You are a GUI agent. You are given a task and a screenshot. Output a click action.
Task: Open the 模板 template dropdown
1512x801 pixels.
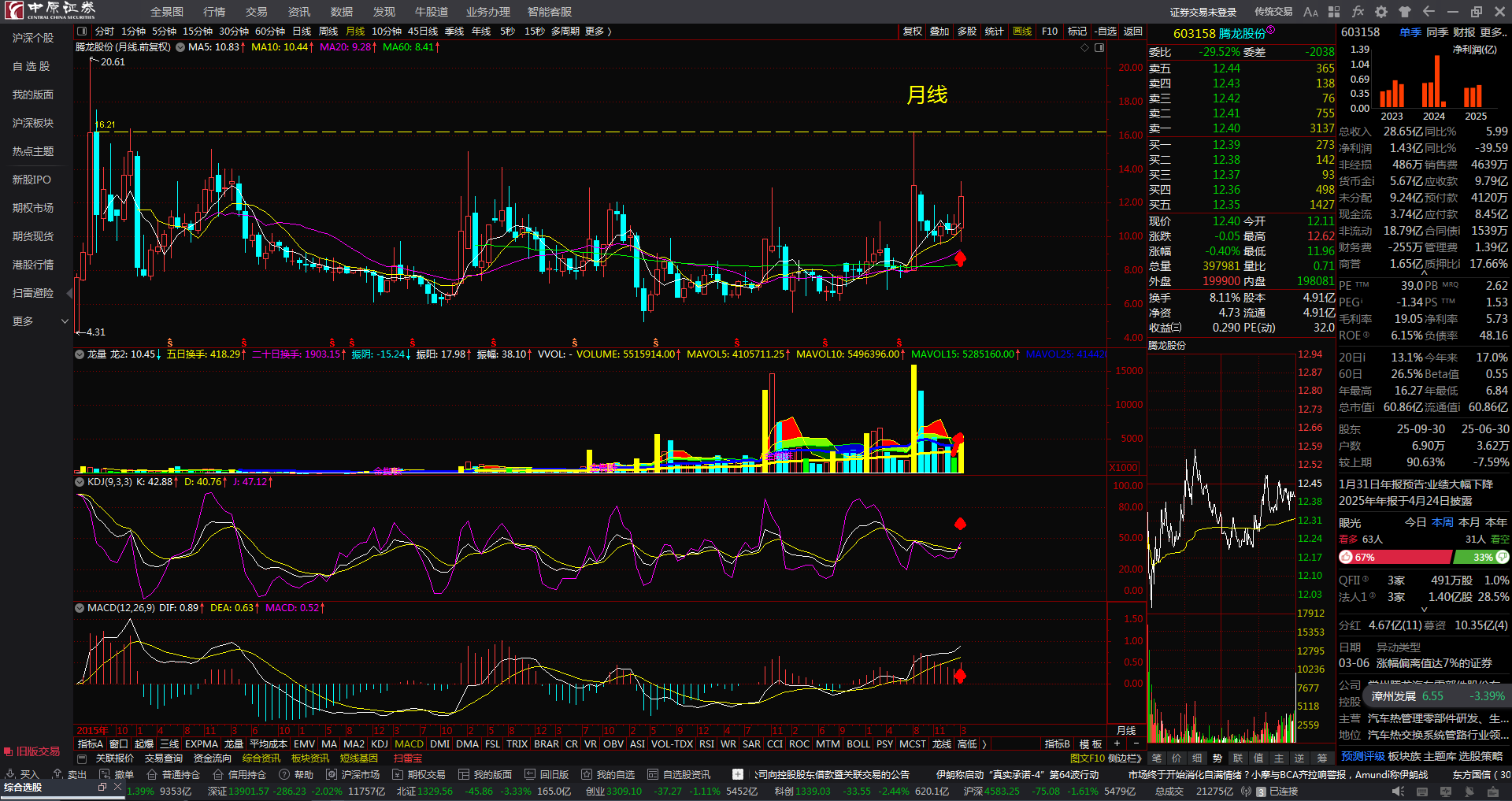[1091, 744]
